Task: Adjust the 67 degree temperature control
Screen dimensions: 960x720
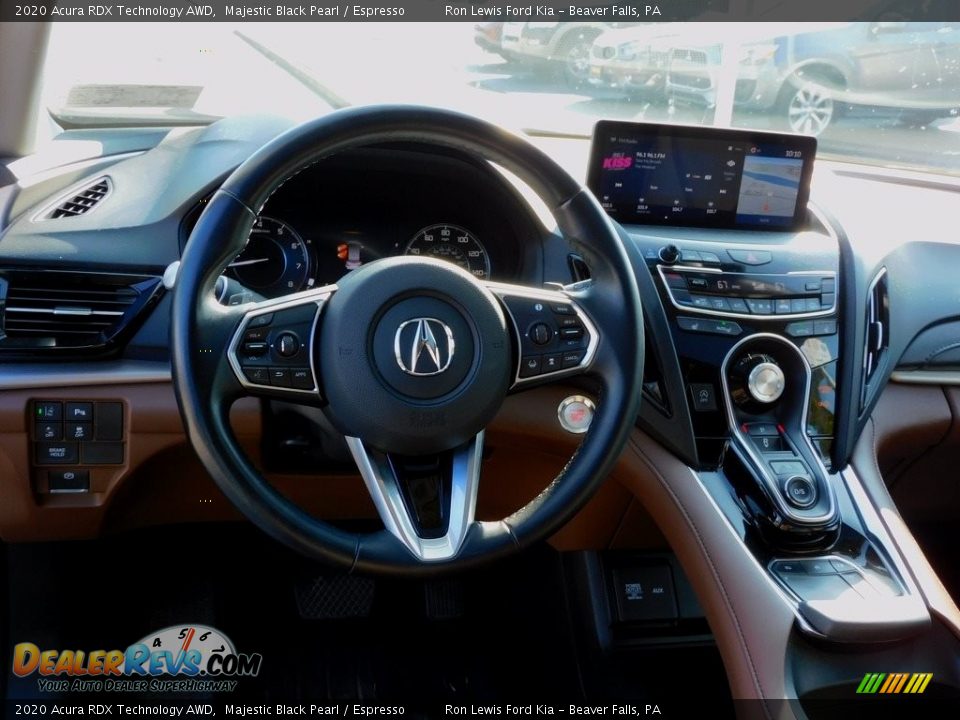Action: pos(721,284)
